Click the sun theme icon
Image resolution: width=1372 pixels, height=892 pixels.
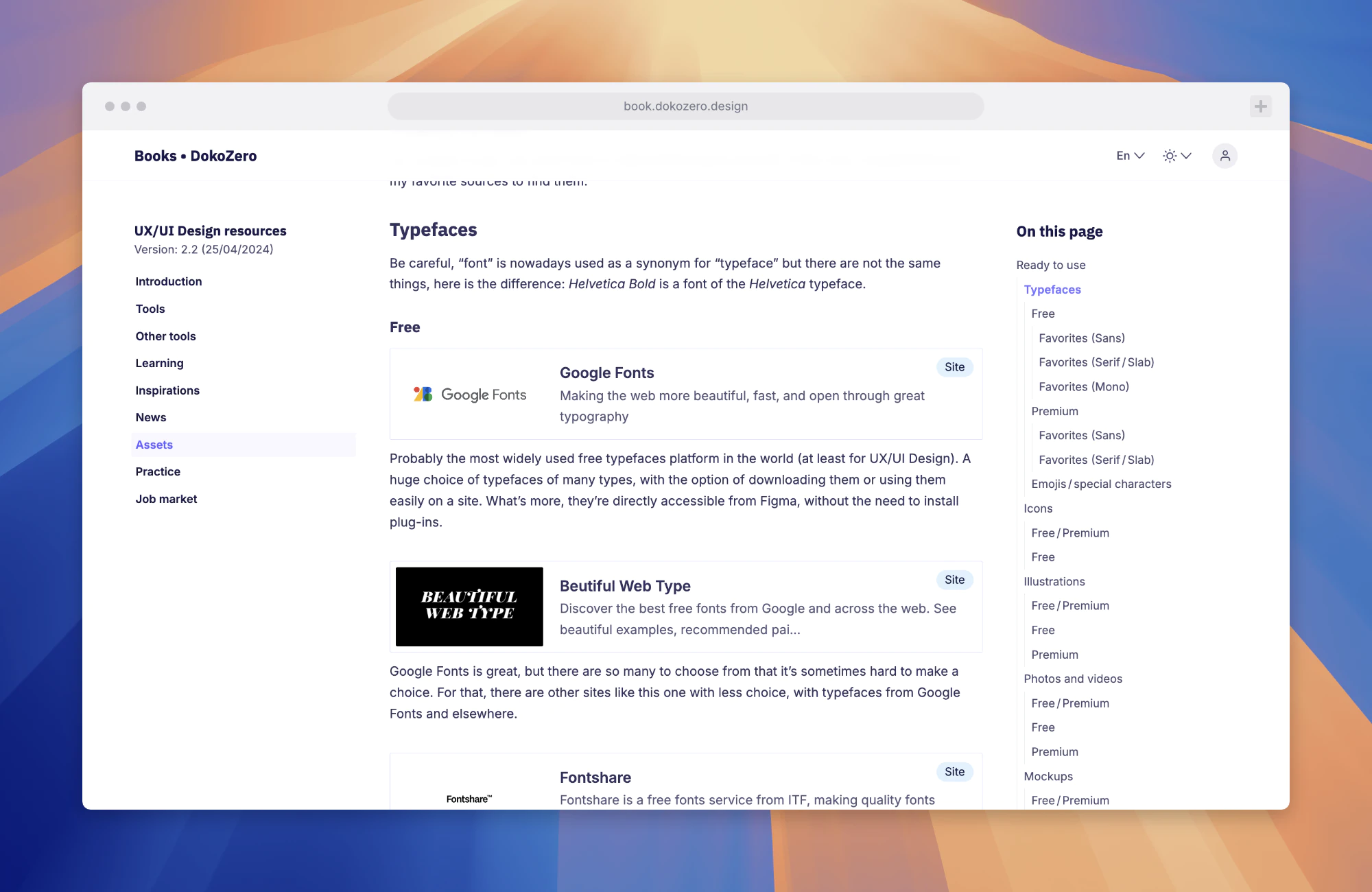click(x=1170, y=156)
